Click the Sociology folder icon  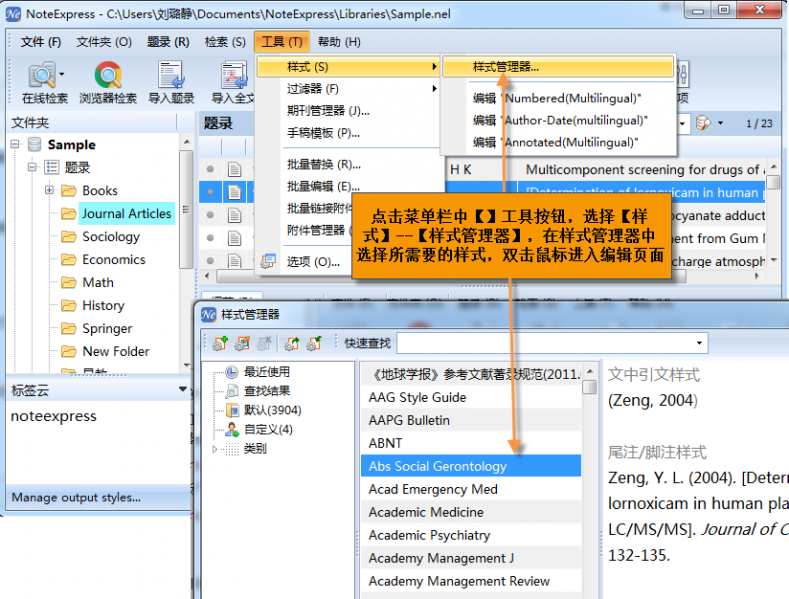point(69,237)
